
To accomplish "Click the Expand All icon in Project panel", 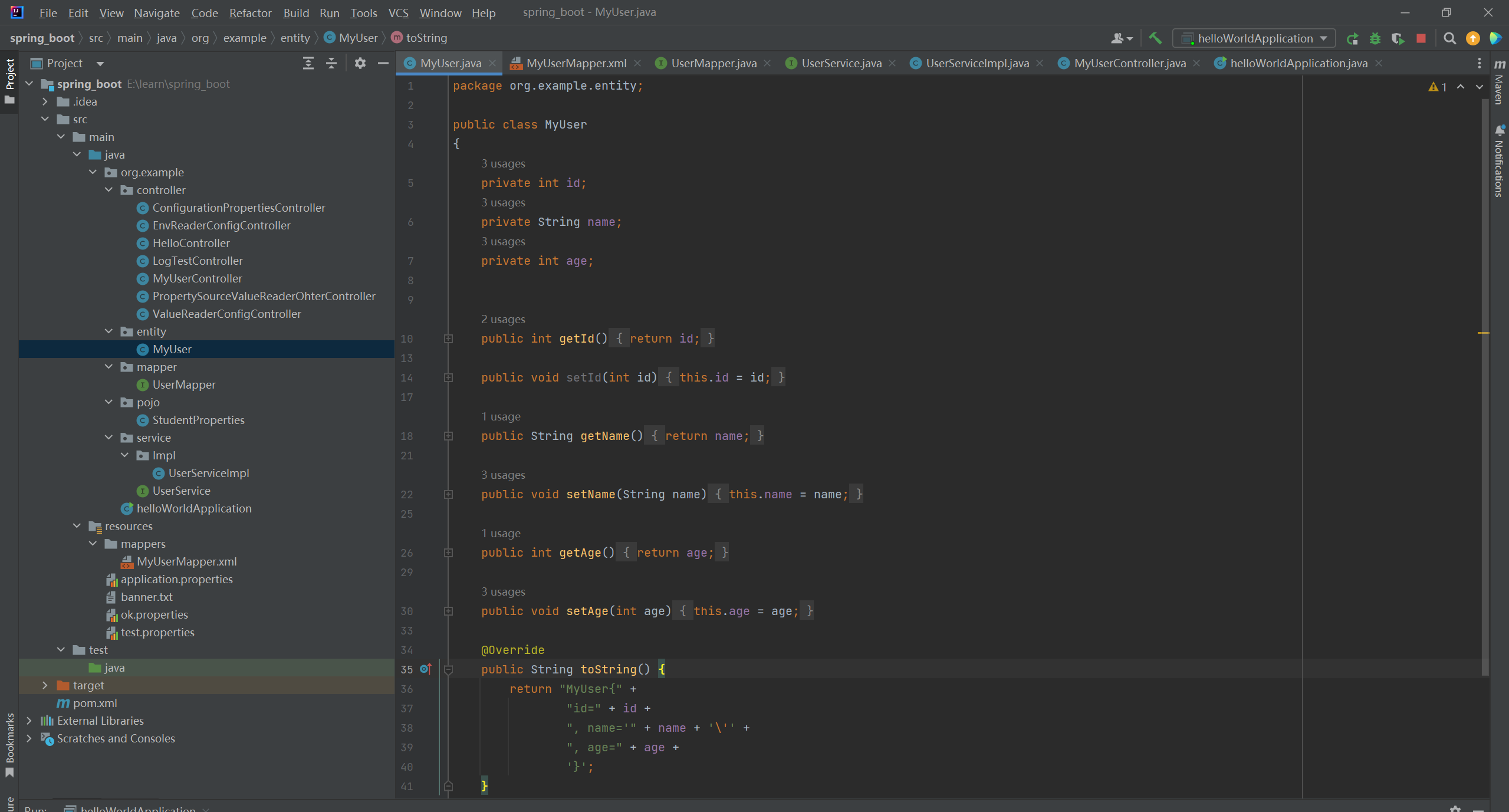I will click(308, 63).
